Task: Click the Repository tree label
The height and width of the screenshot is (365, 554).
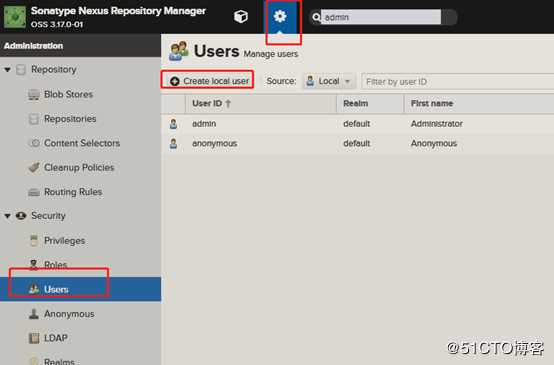Action: point(54,70)
